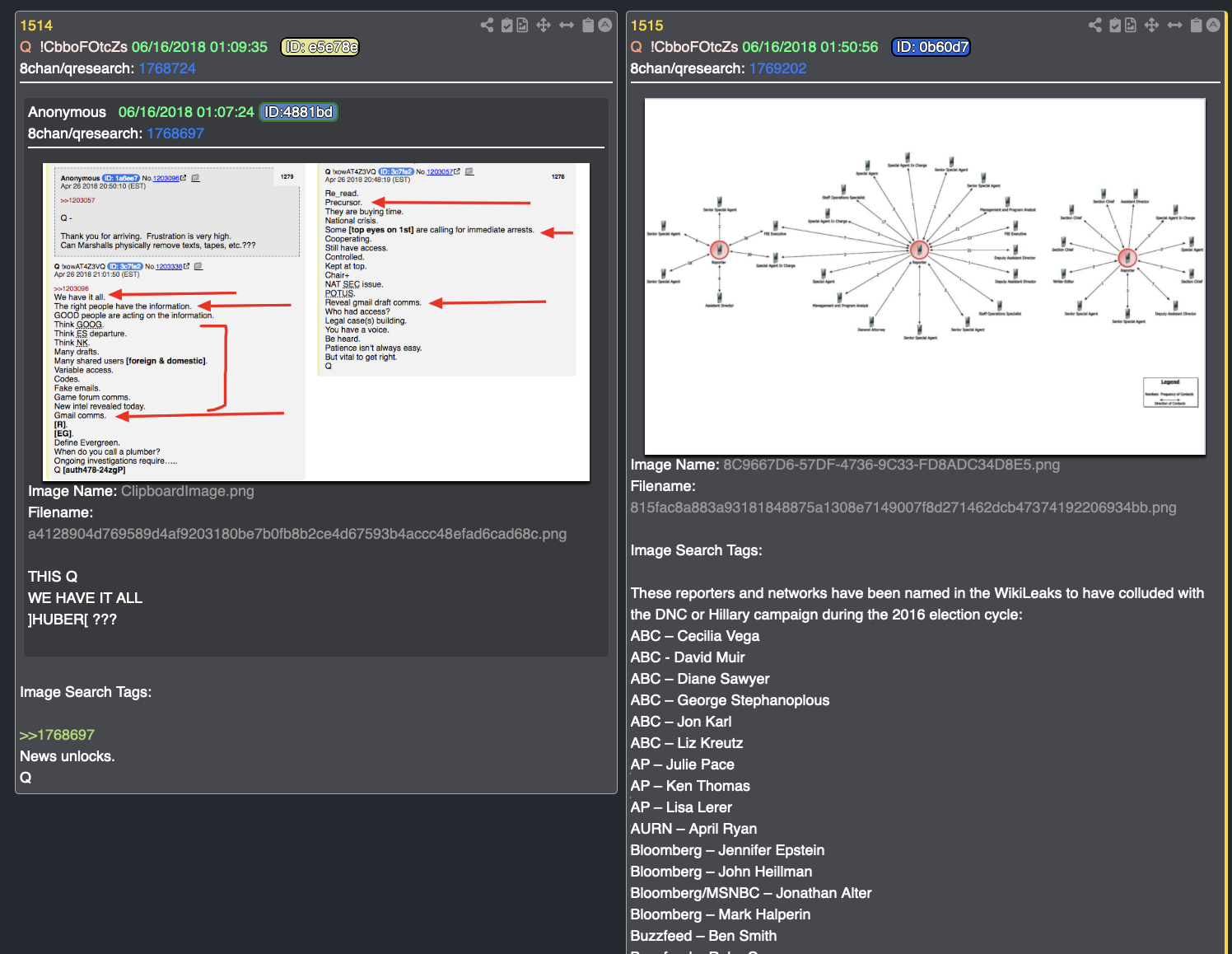Viewport: 1232px width, 954px height.
Task: Click the image file icon on post 1515
Action: [x=1131, y=26]
